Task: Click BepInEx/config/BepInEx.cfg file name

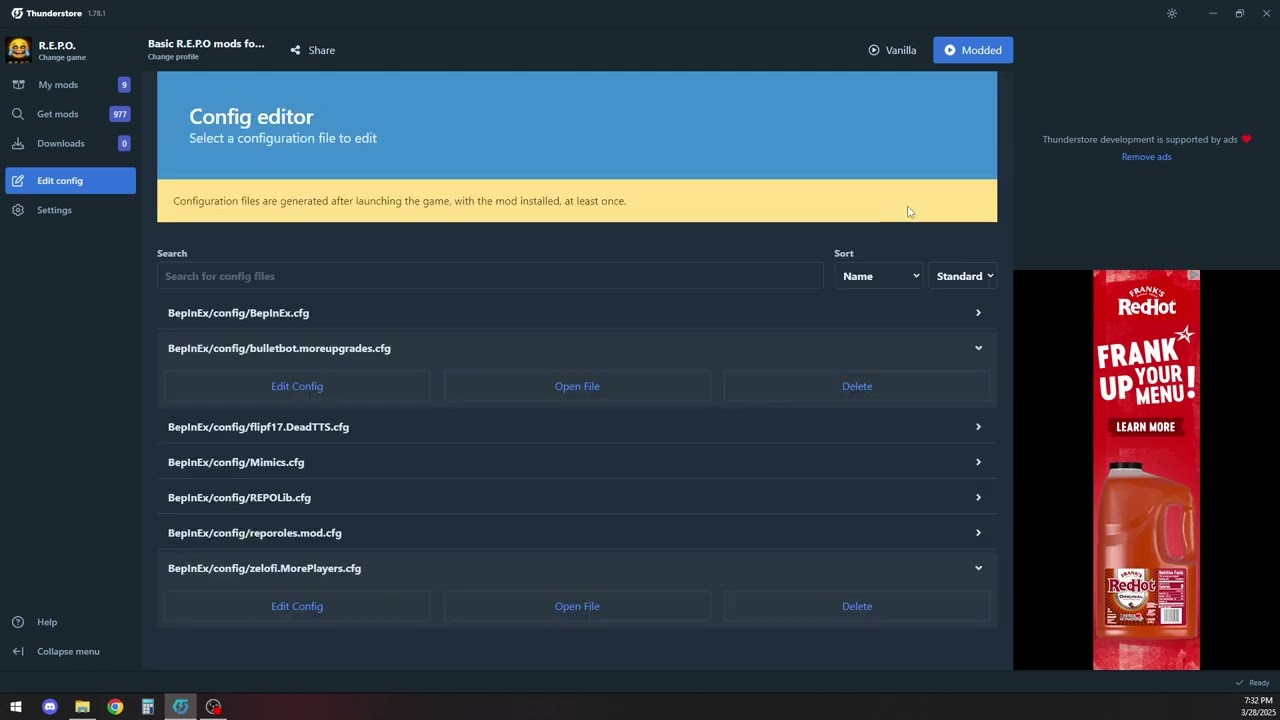Action: tap(238, 313)
